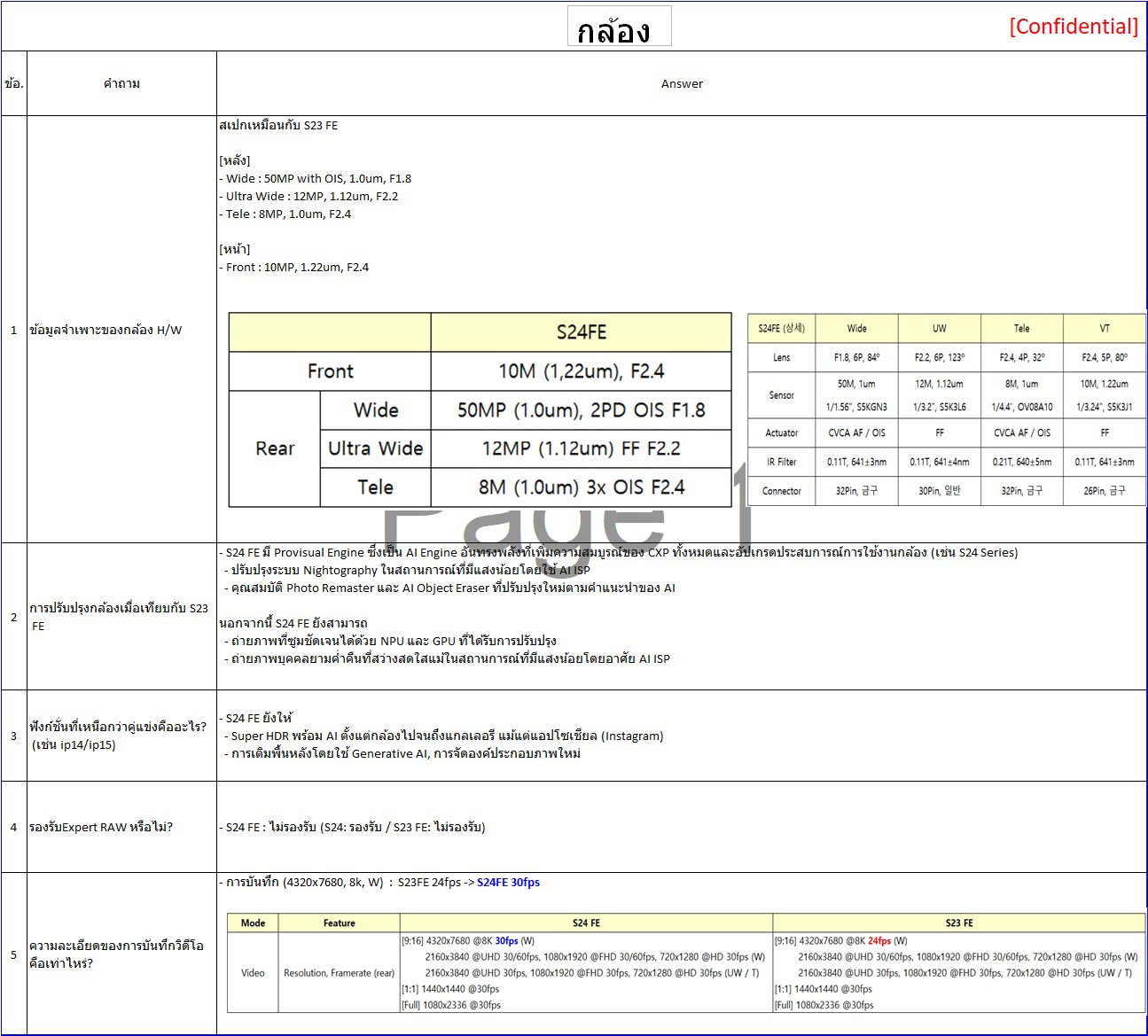Select cell 1/4.4", OV08A10
The height and width of the screenshot is (1036, 1148).
(x=1022, y=407)
